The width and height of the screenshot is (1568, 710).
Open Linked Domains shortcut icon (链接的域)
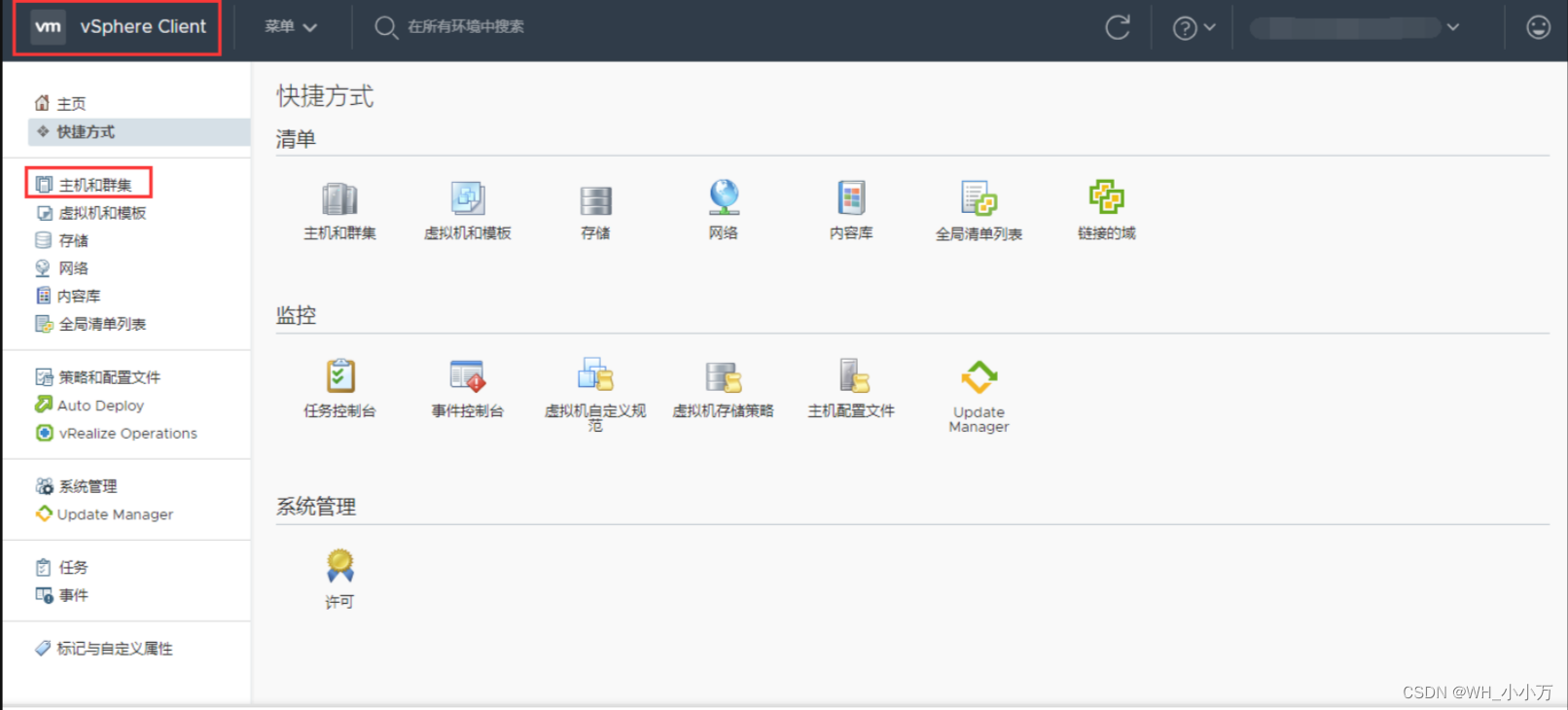pyautogui.click(x=1106, y=197)
